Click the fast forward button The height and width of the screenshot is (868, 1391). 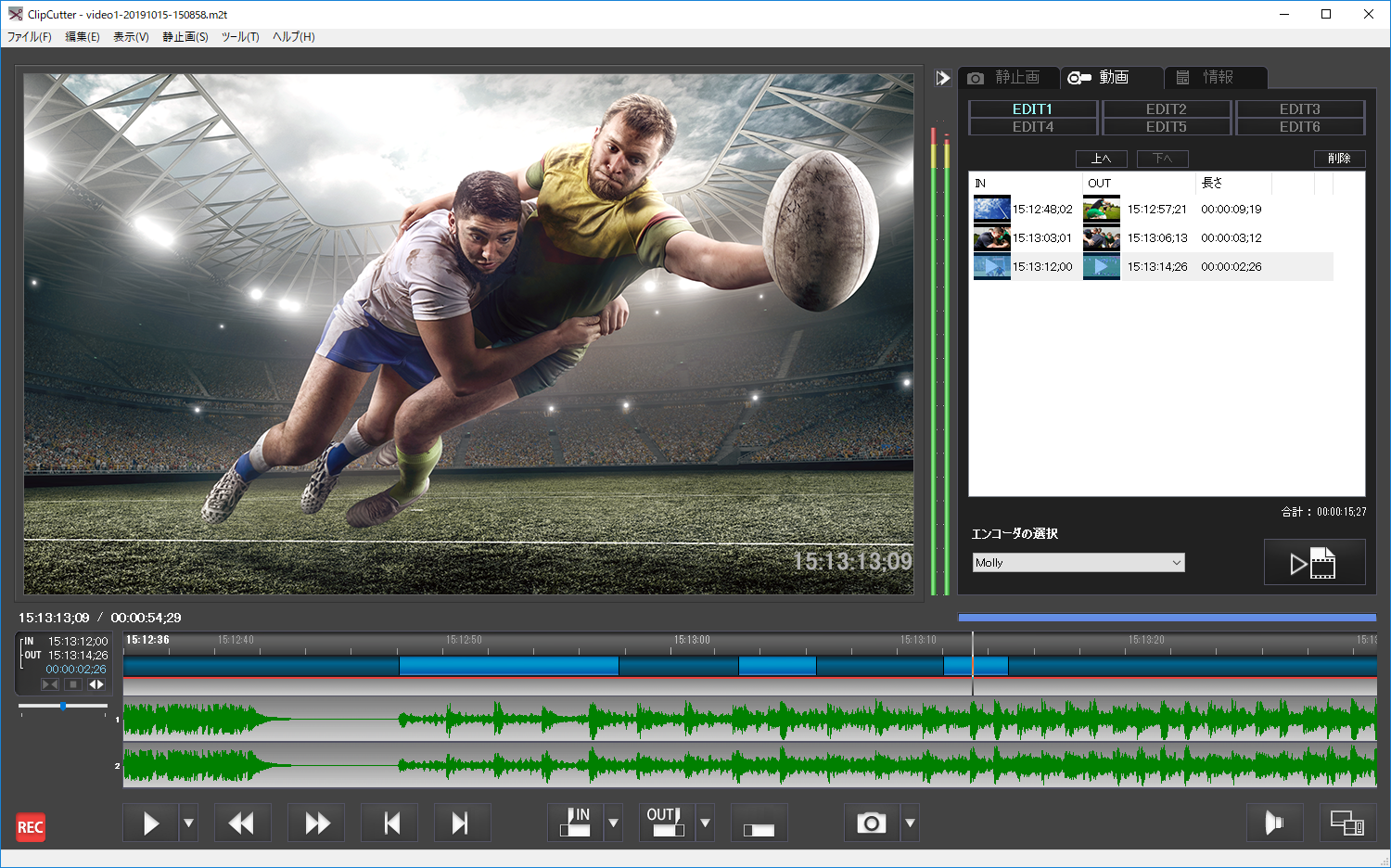point(317,823)
